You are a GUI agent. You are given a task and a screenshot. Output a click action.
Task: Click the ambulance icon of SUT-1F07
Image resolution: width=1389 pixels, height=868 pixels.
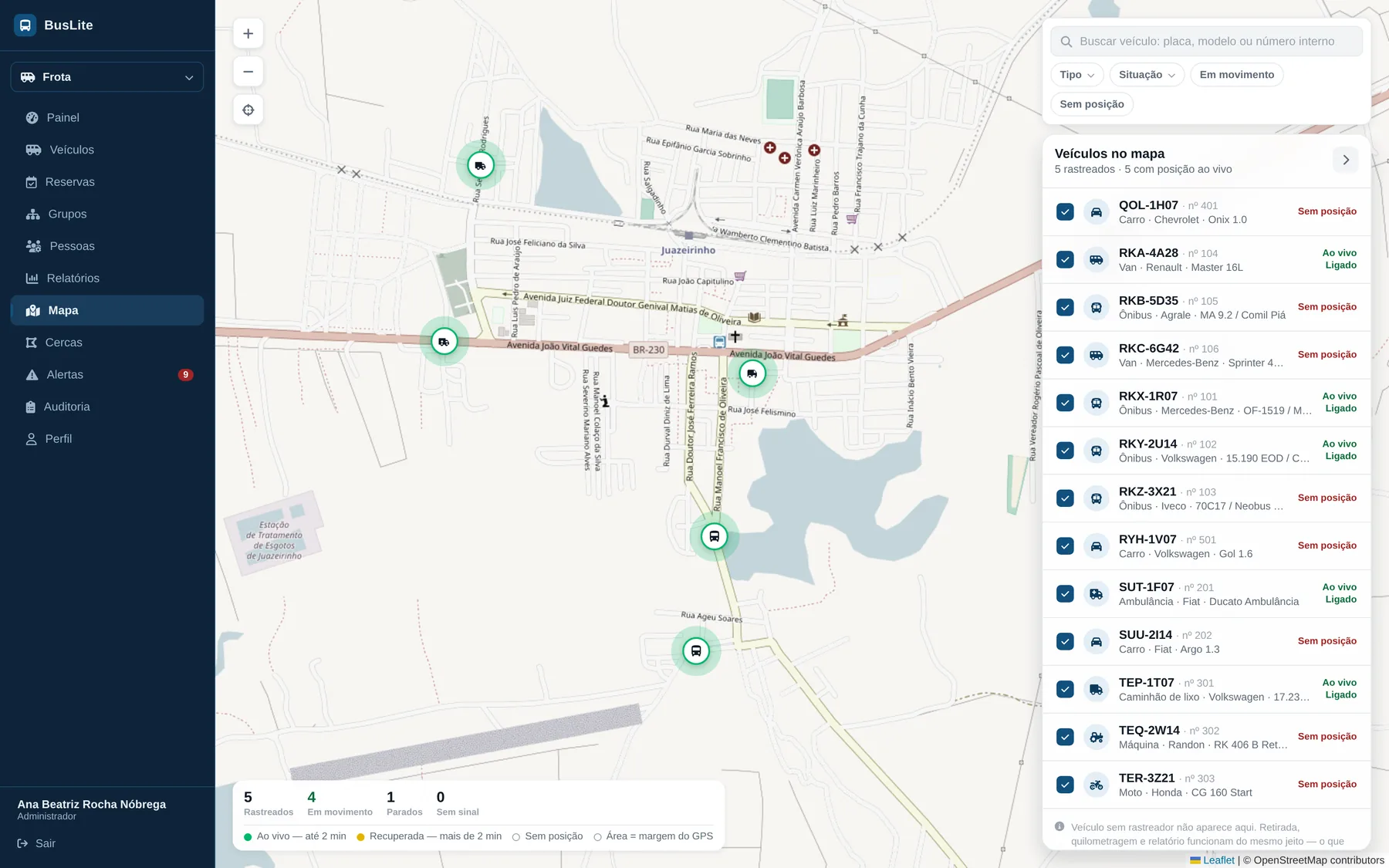(x=1097, y=594)
